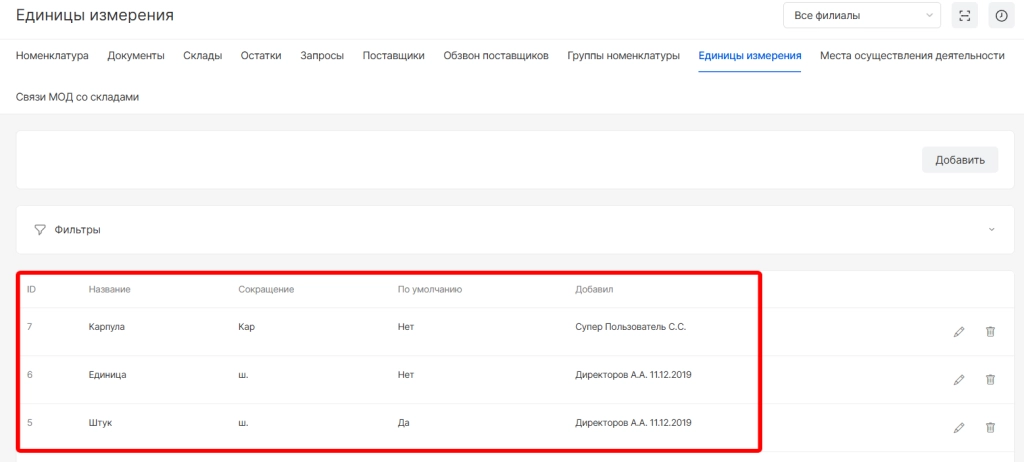This screenshot has width=1024, height=462.
Task: Switch to the Номенклатура tab
Action: pyautogui.click(x=52, y=56)
